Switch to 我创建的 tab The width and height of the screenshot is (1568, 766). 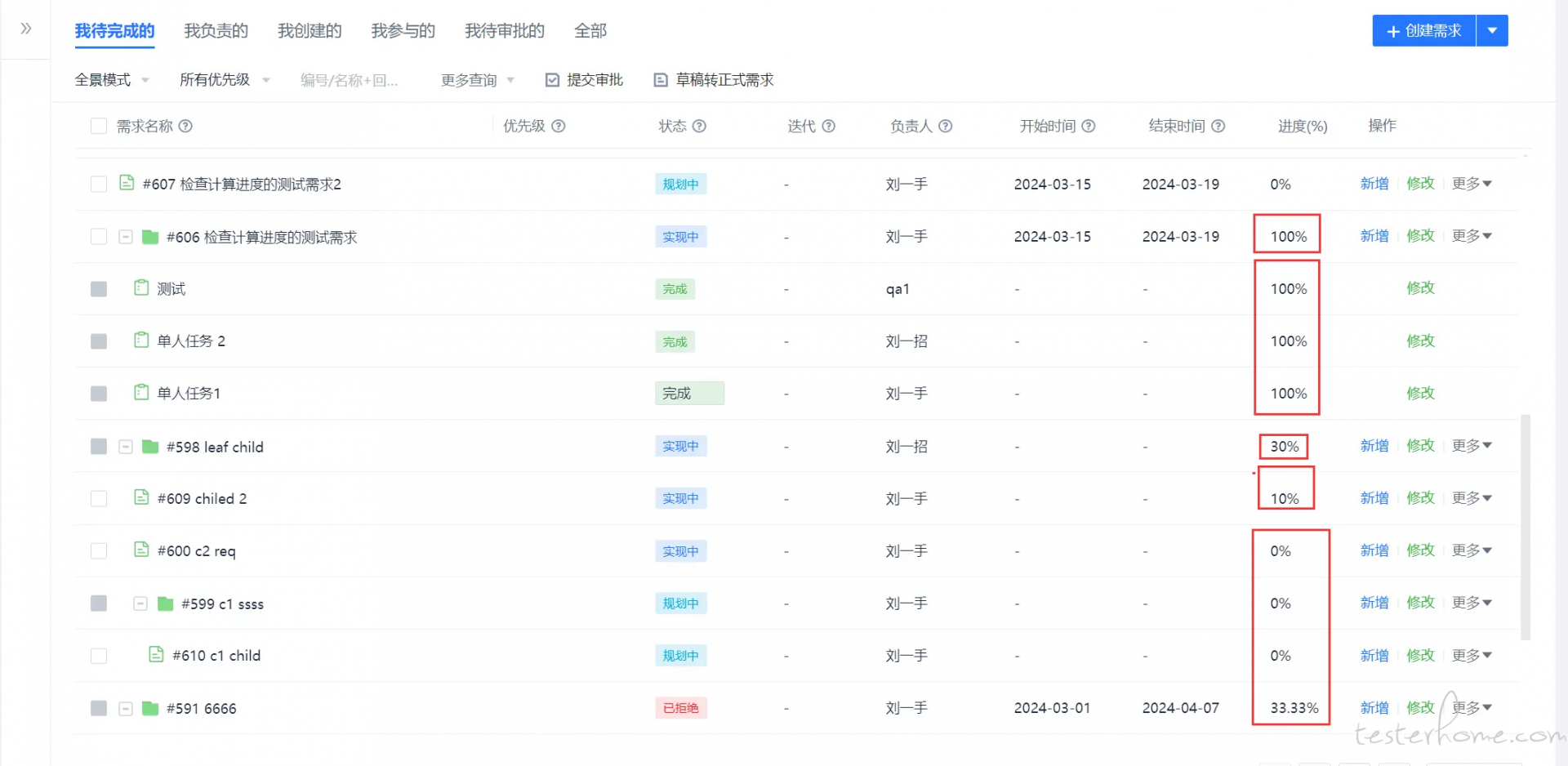click(x=310, y=31)
